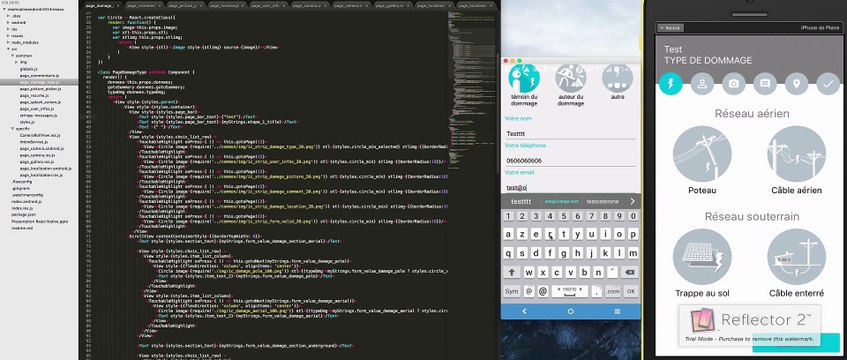
Task: Choose the autre icon on Android screen
Action: point(617,79)
